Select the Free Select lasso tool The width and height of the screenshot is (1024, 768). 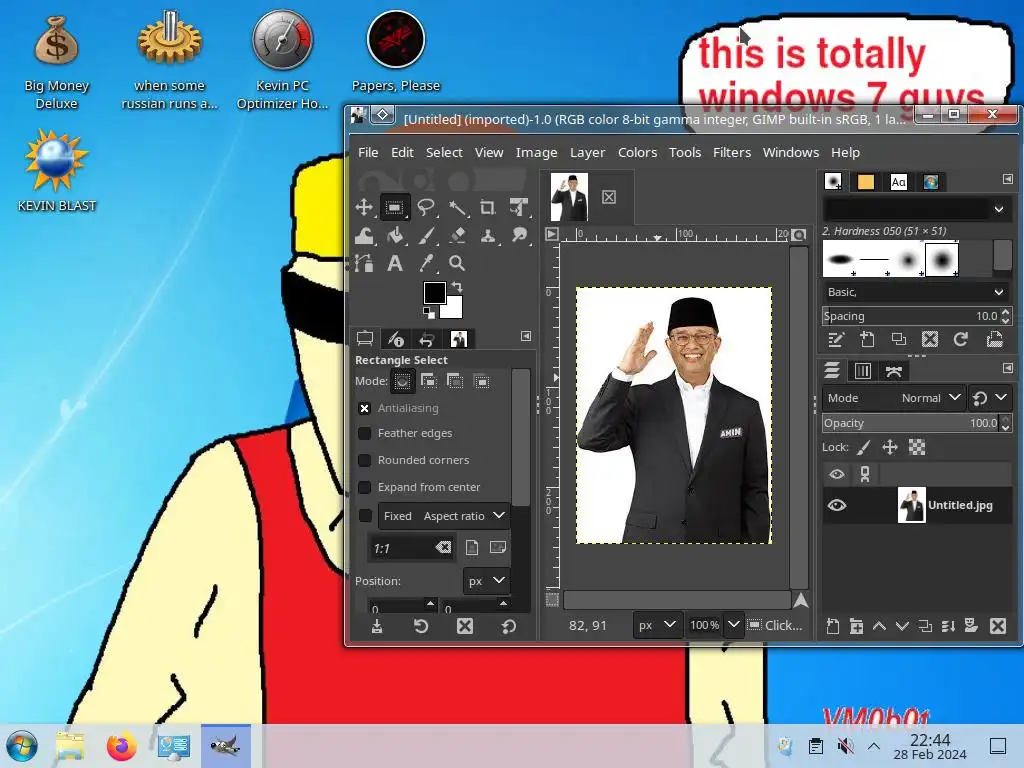[x=426, y=208]
